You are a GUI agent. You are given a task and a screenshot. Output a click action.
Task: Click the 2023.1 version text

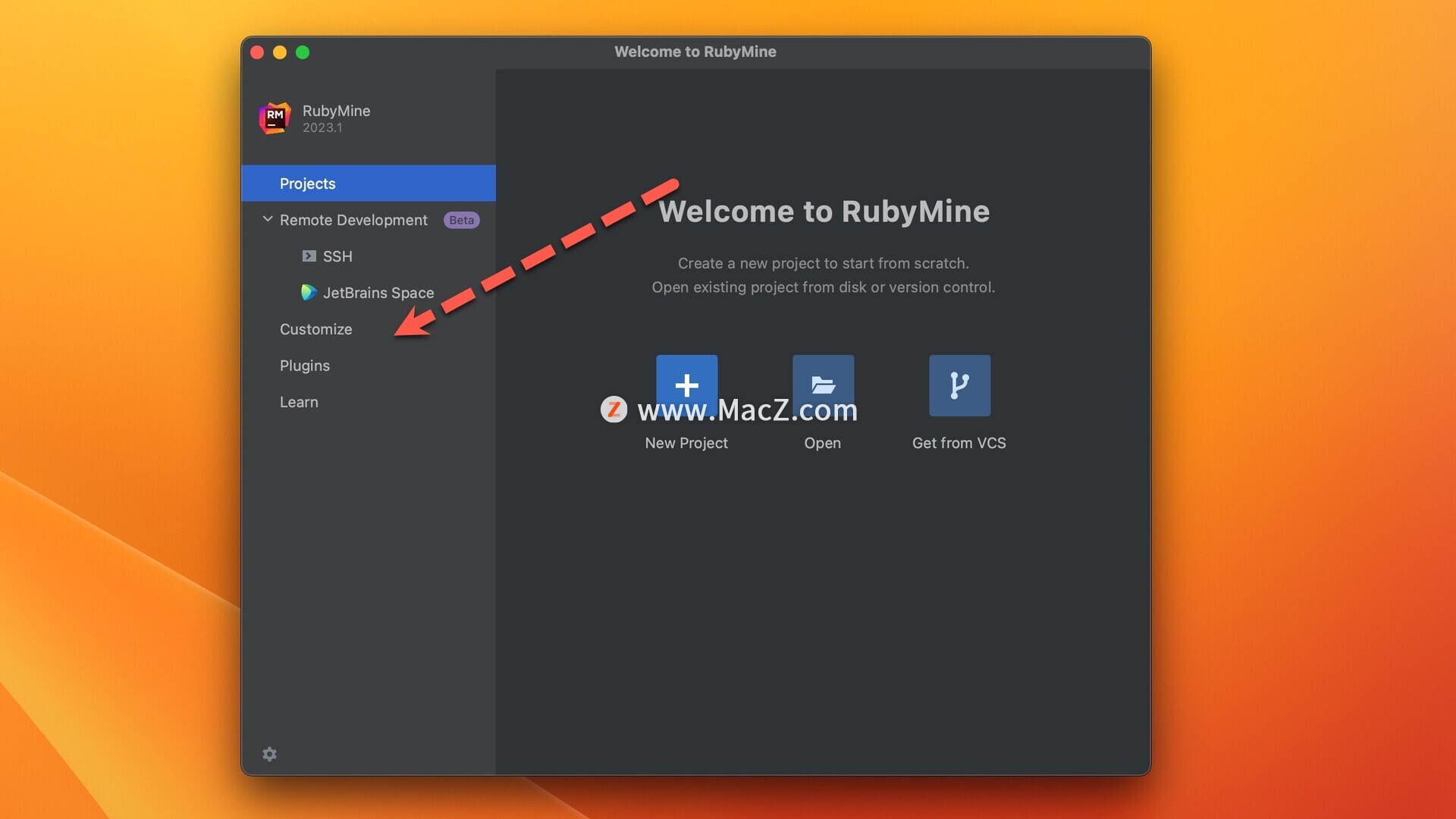[x=322, y=128]
